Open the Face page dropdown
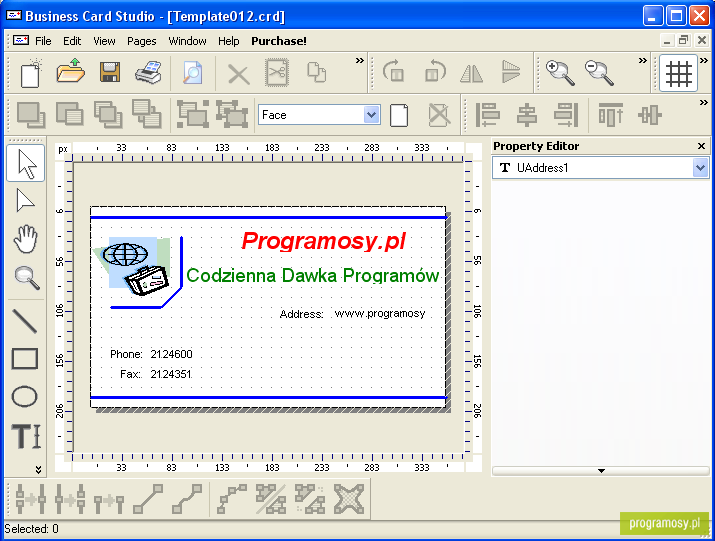 click(372, 114)
